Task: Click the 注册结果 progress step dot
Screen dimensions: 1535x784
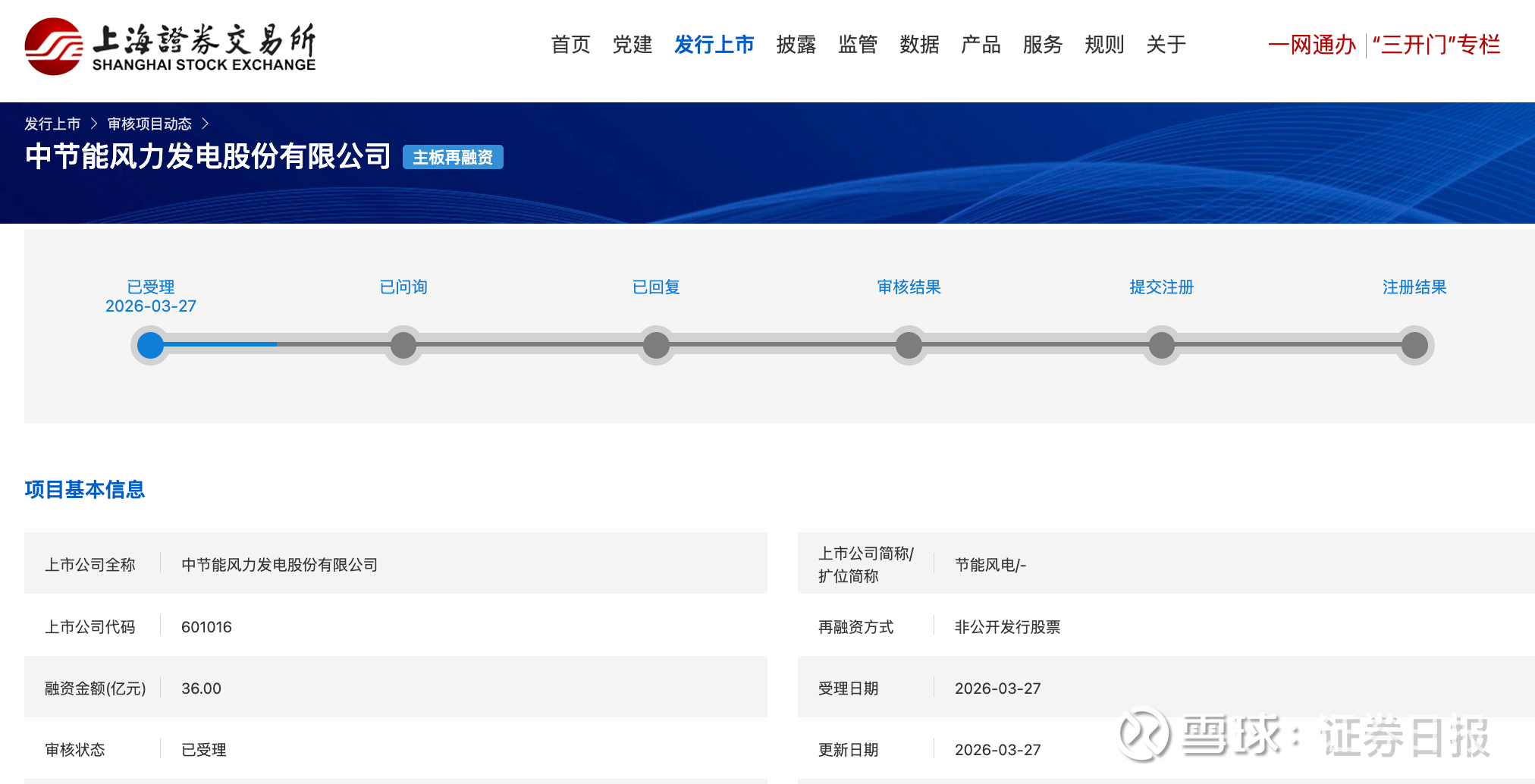Action: pos(1414,345)
